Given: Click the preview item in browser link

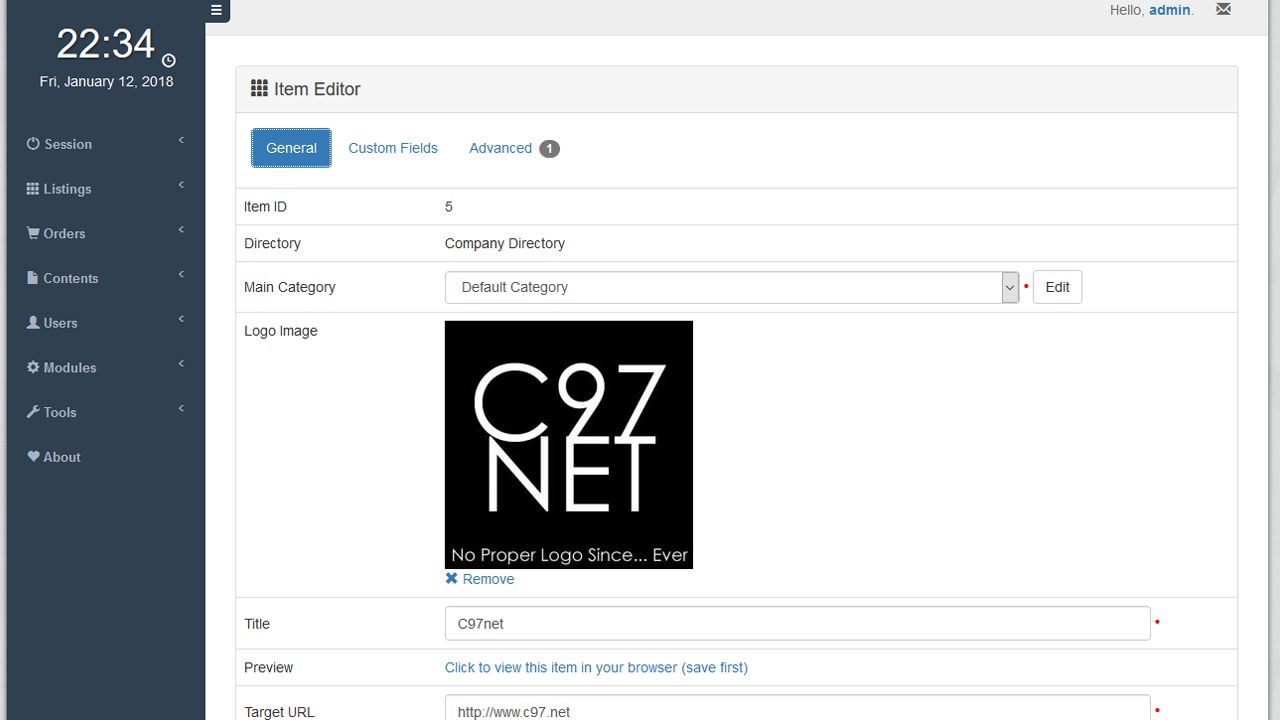Looking at the screenshot, I should [x=596, y=667].
